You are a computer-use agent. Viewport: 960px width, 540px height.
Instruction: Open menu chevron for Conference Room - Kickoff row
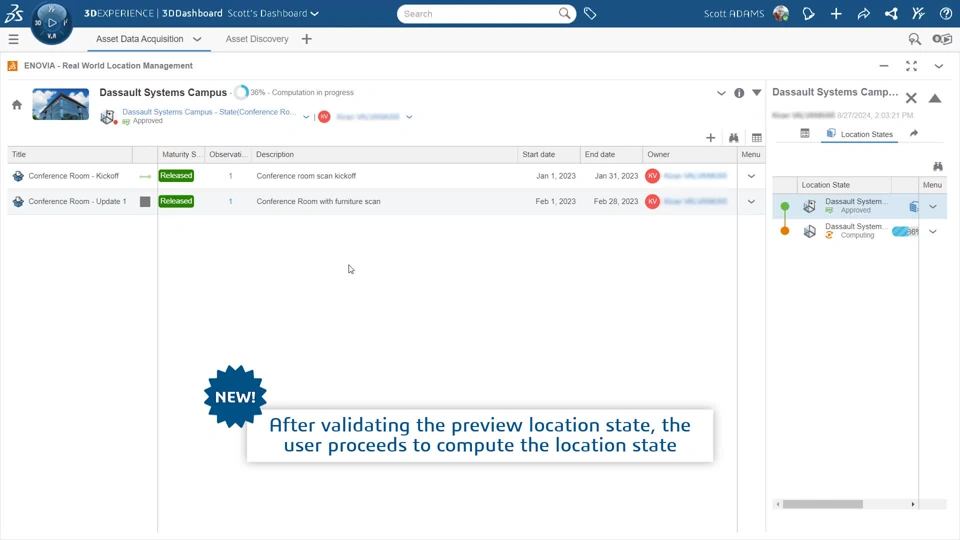pyautogui.click(x=751, y=176)
